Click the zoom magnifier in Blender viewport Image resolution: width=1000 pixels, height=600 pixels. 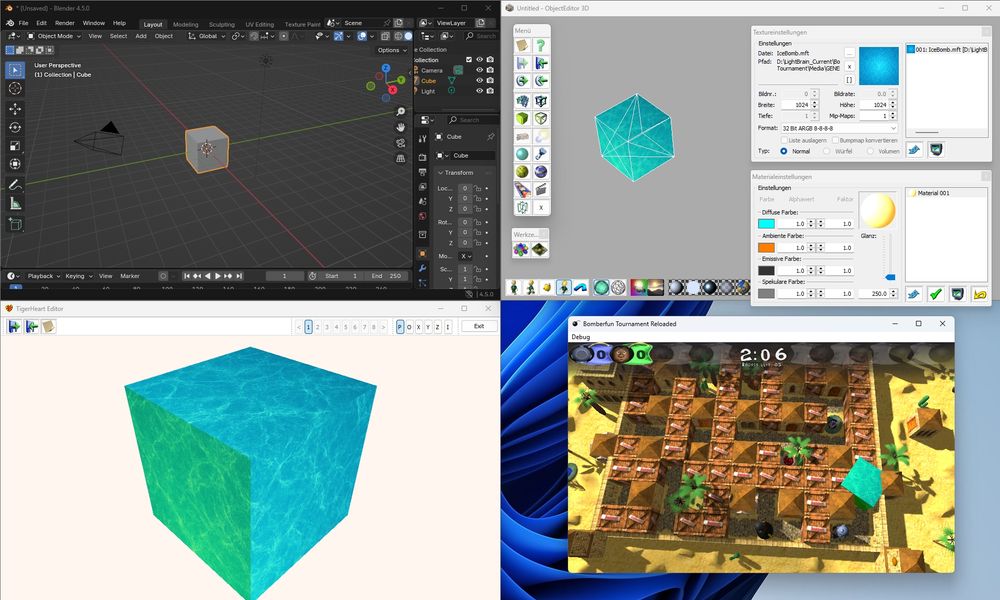click(401, 112)
